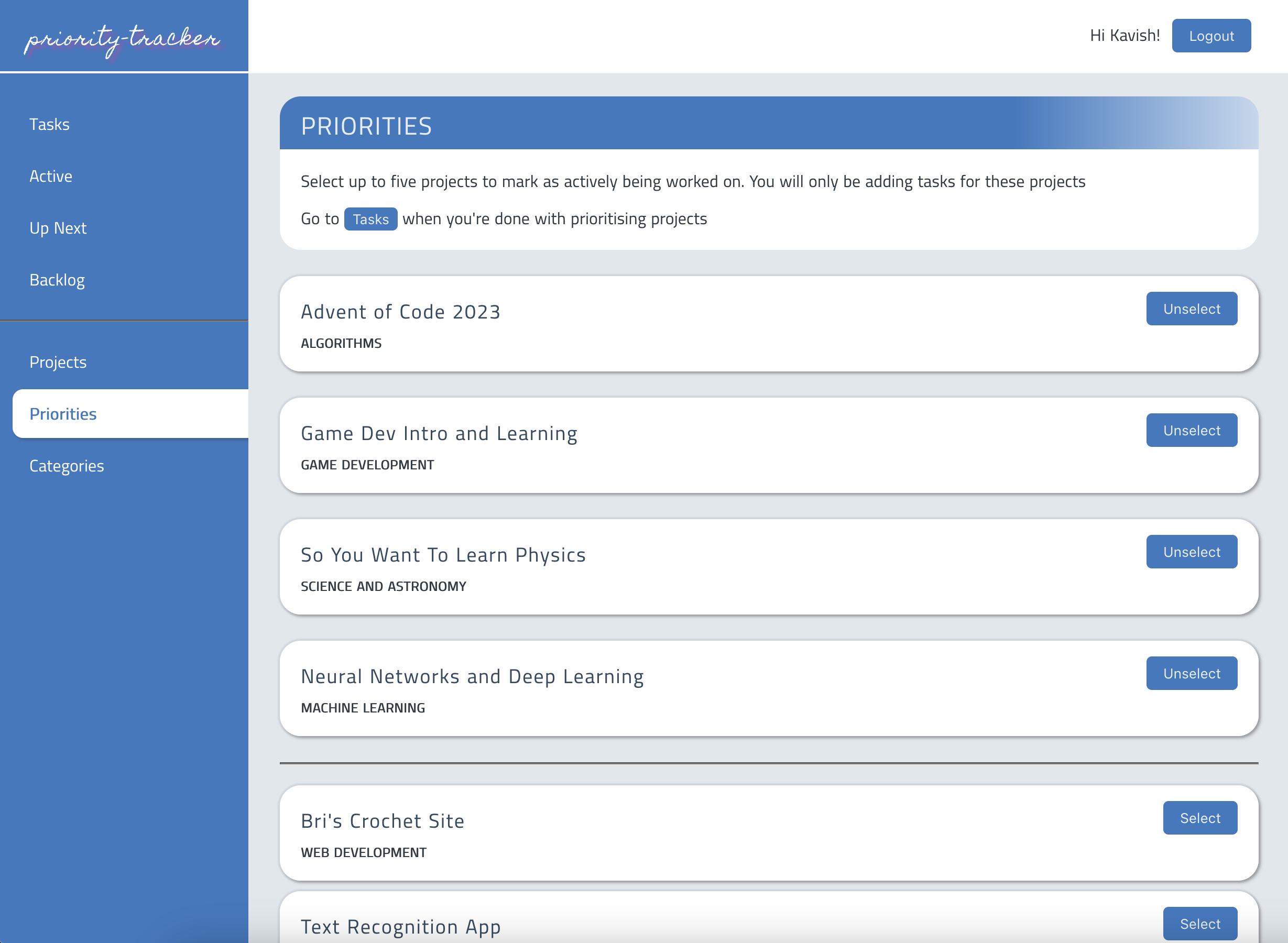Click the Bri's Crochet Site card title
The image size is (1288, 943).
383,821
